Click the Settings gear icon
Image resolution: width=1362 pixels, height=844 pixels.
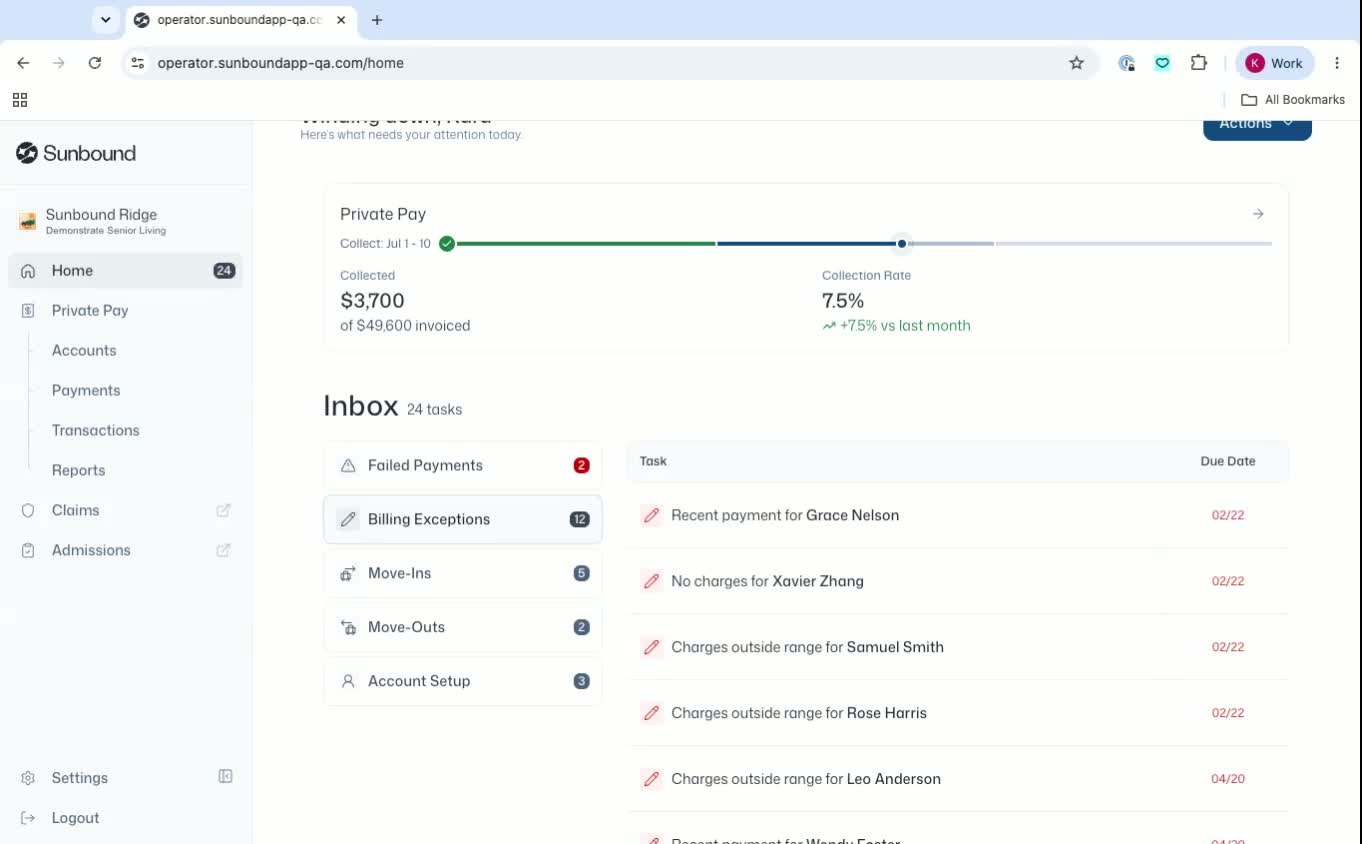click(x=28, y=778)
